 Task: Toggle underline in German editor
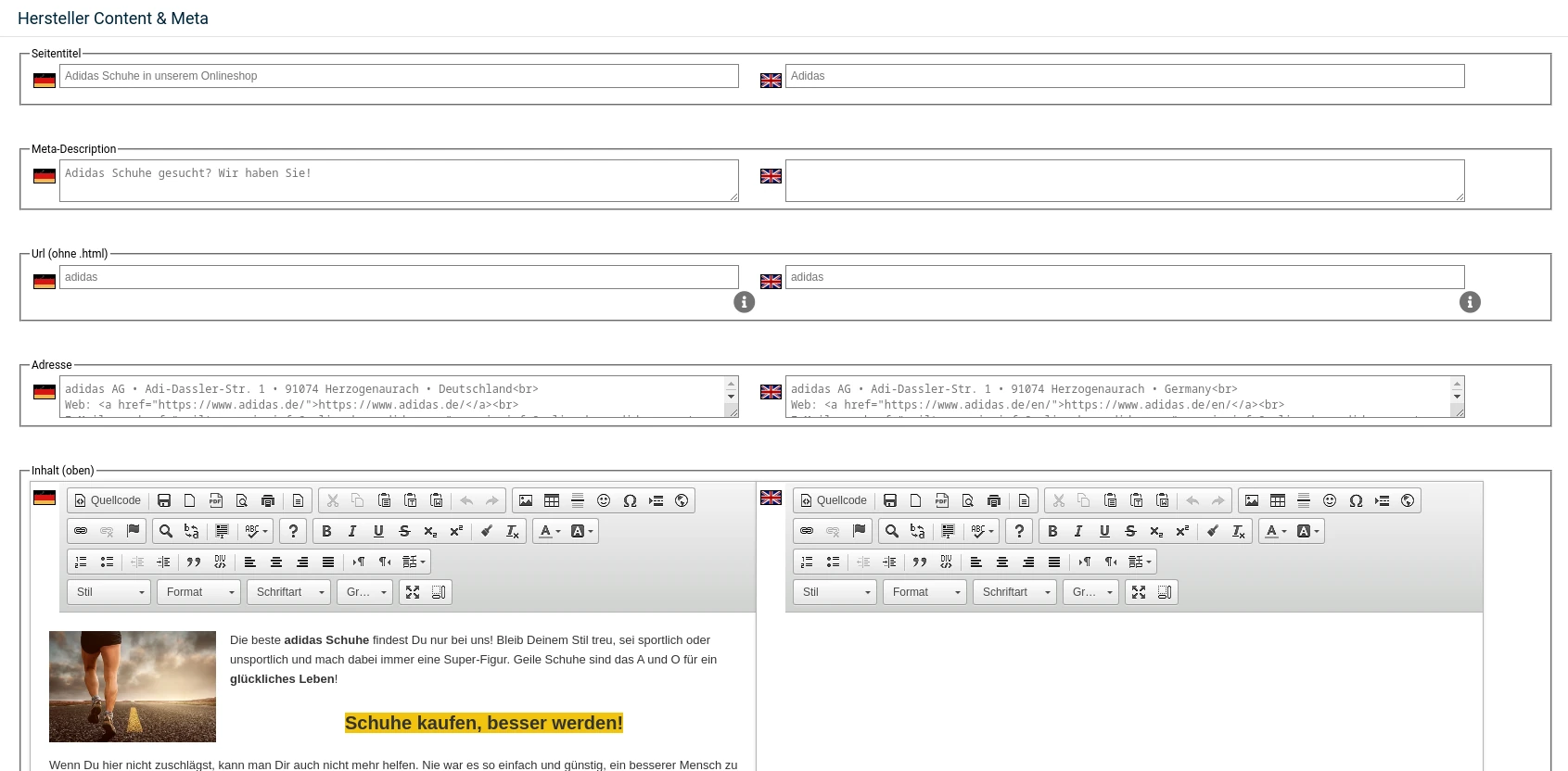378,531
